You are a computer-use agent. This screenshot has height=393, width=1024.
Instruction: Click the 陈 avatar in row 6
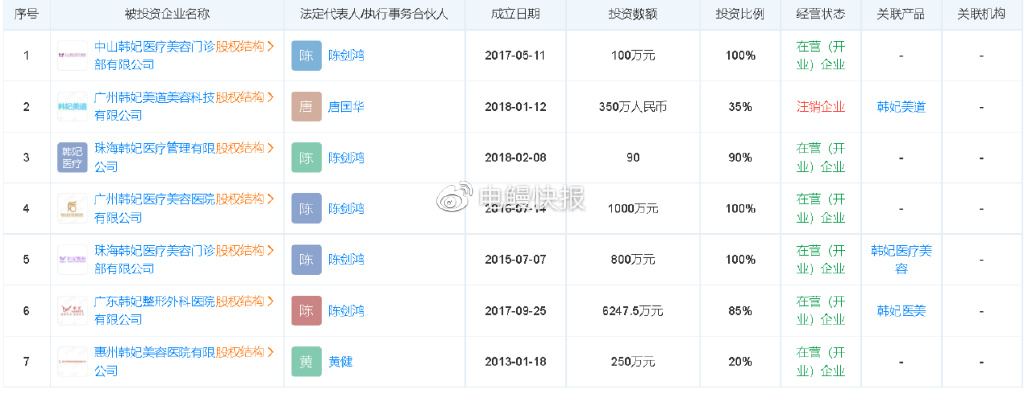click(306, 310)
